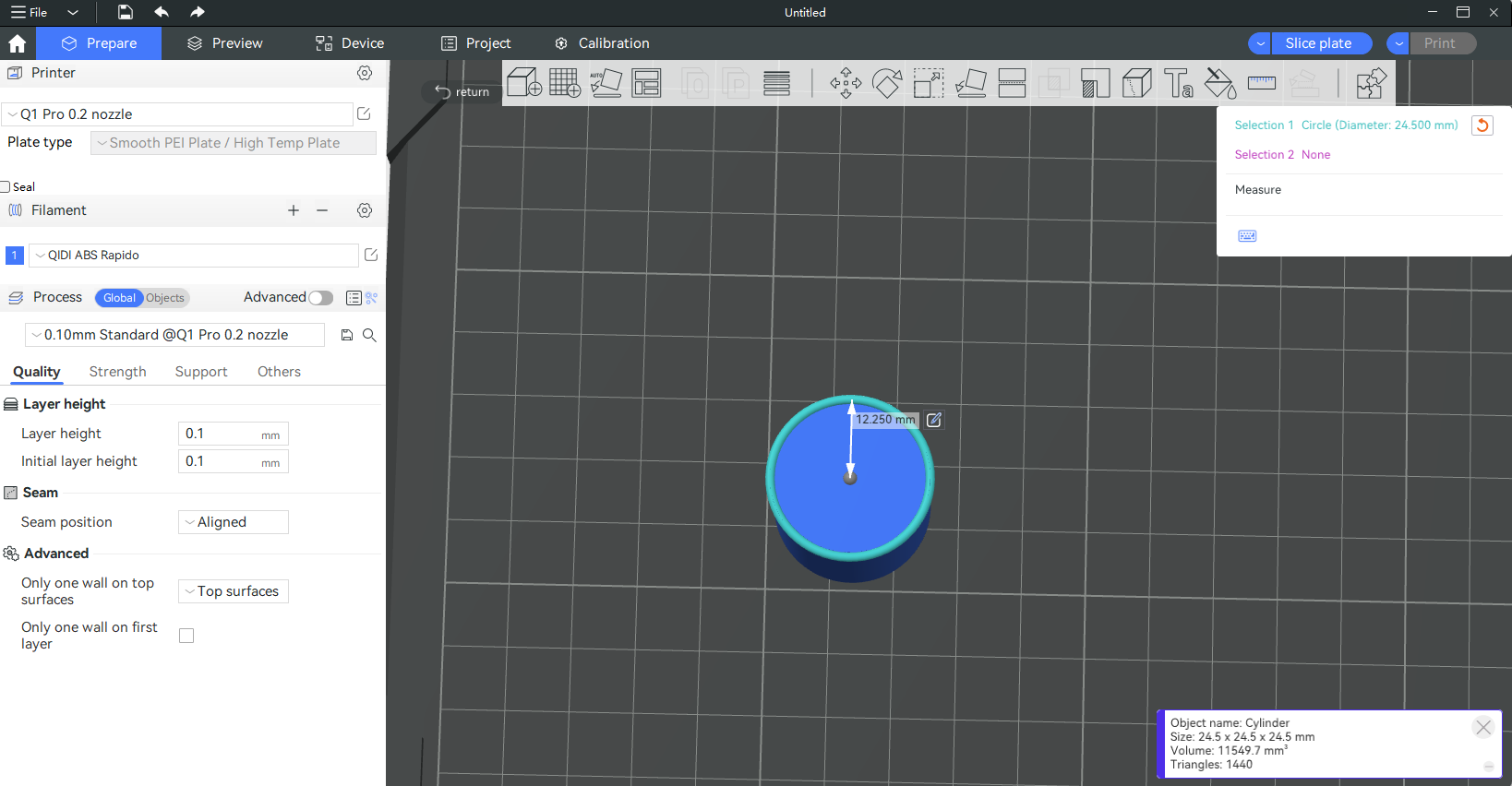The height and width of the screenshot is (786, 1512).
Task: Expand the QIDI ABS Rapido filament dropdown
Action: 193,256
